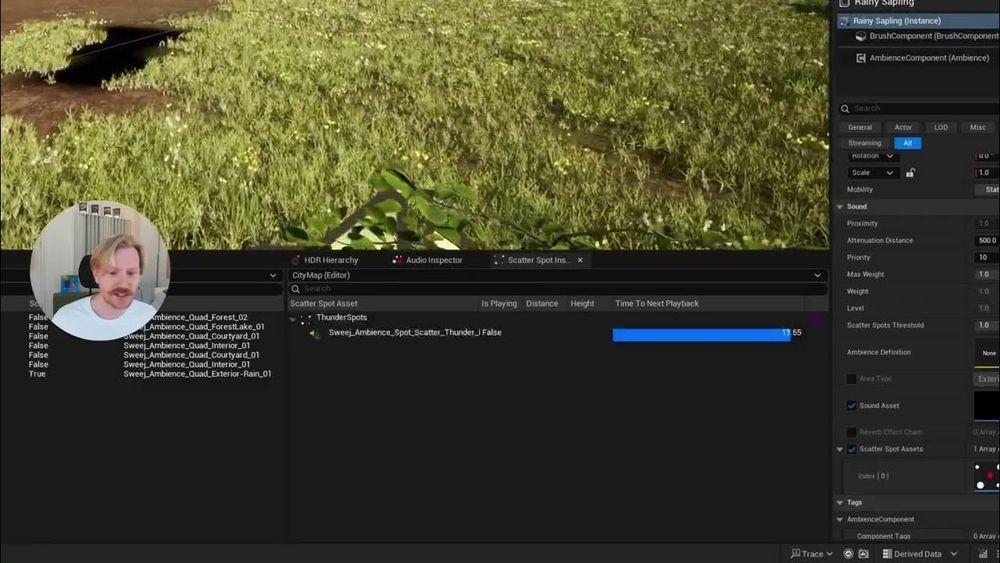Close the Scatter Spot Inspector tab
The image size is (1000, 563).
pyautogui.click(x=580, y=260)
